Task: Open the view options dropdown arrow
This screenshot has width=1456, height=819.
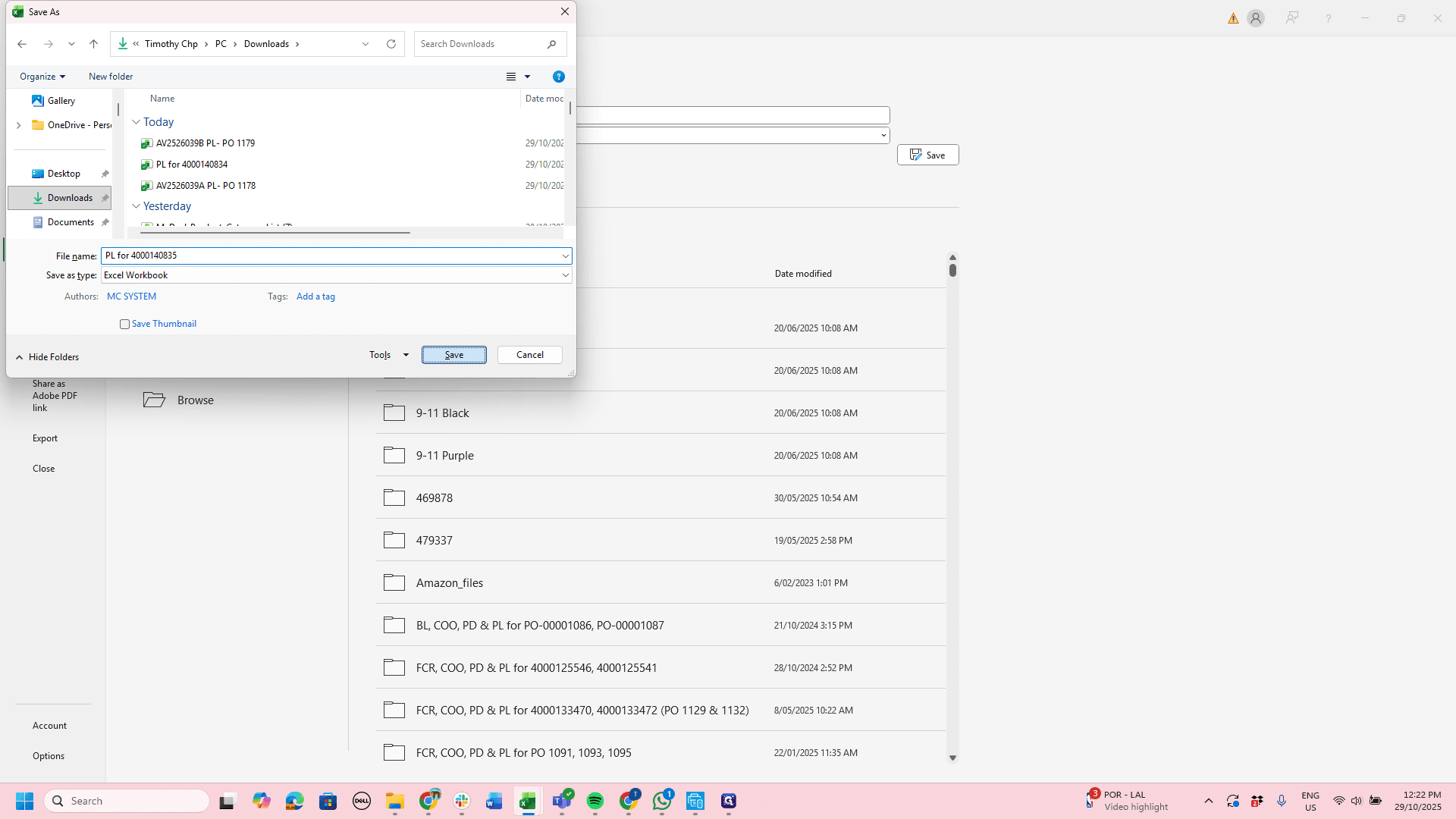Action: (x=528, y=77)
